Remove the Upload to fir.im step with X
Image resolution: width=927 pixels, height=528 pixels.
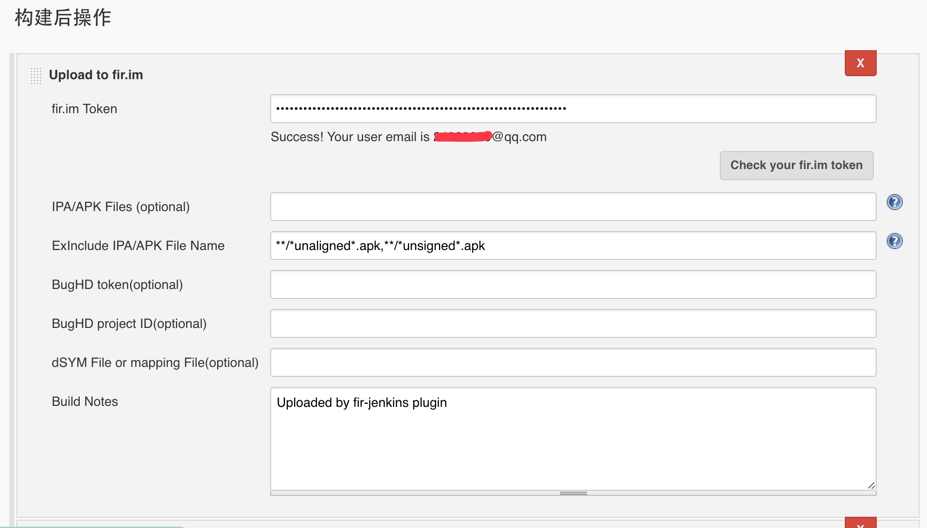860,63
